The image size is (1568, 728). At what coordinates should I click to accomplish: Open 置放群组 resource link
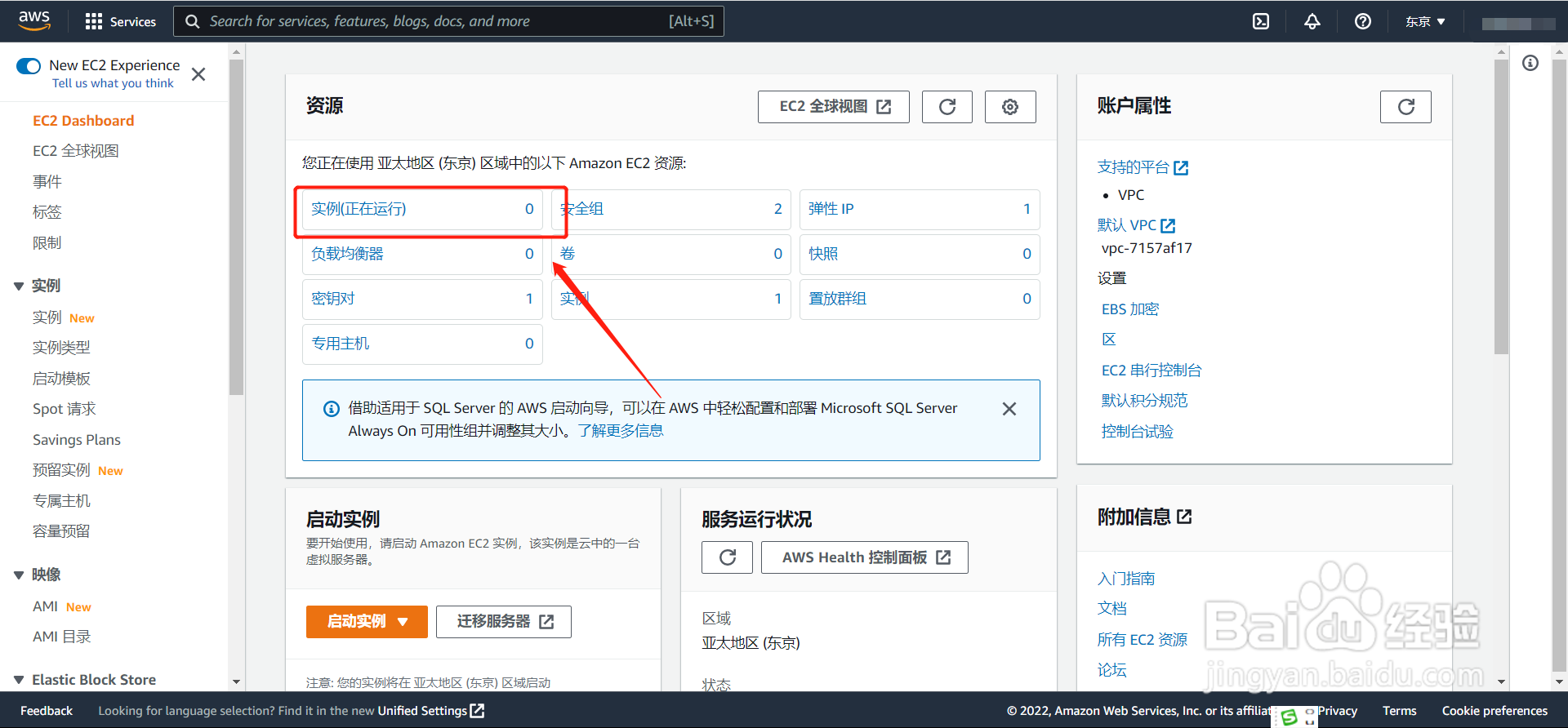(x=837, y=299)
